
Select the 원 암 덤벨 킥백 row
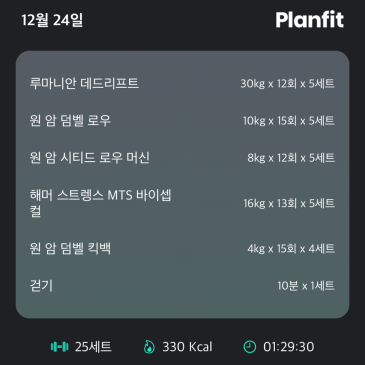(182, 249)
